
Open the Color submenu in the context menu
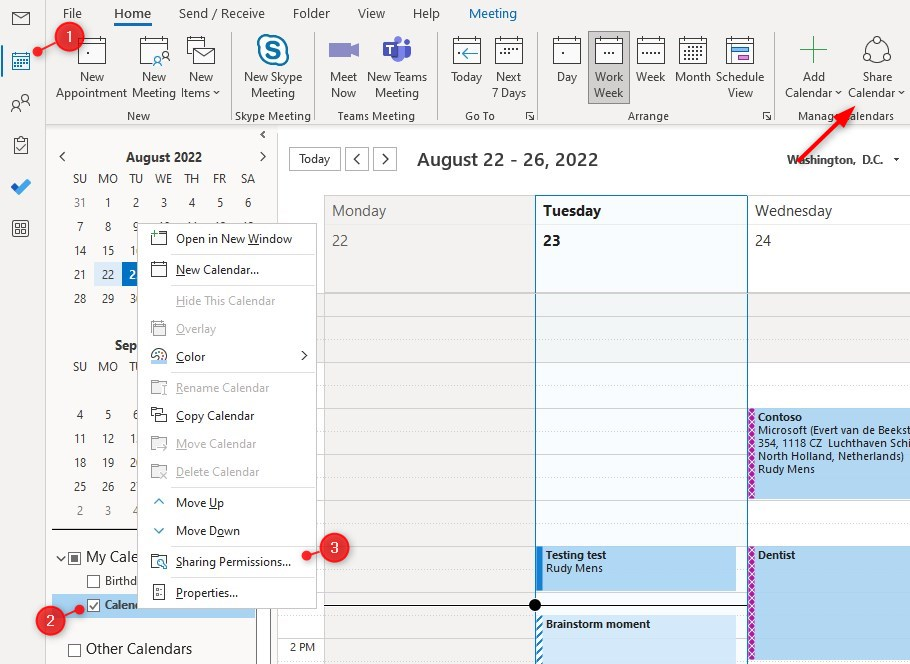pos(190,356)
